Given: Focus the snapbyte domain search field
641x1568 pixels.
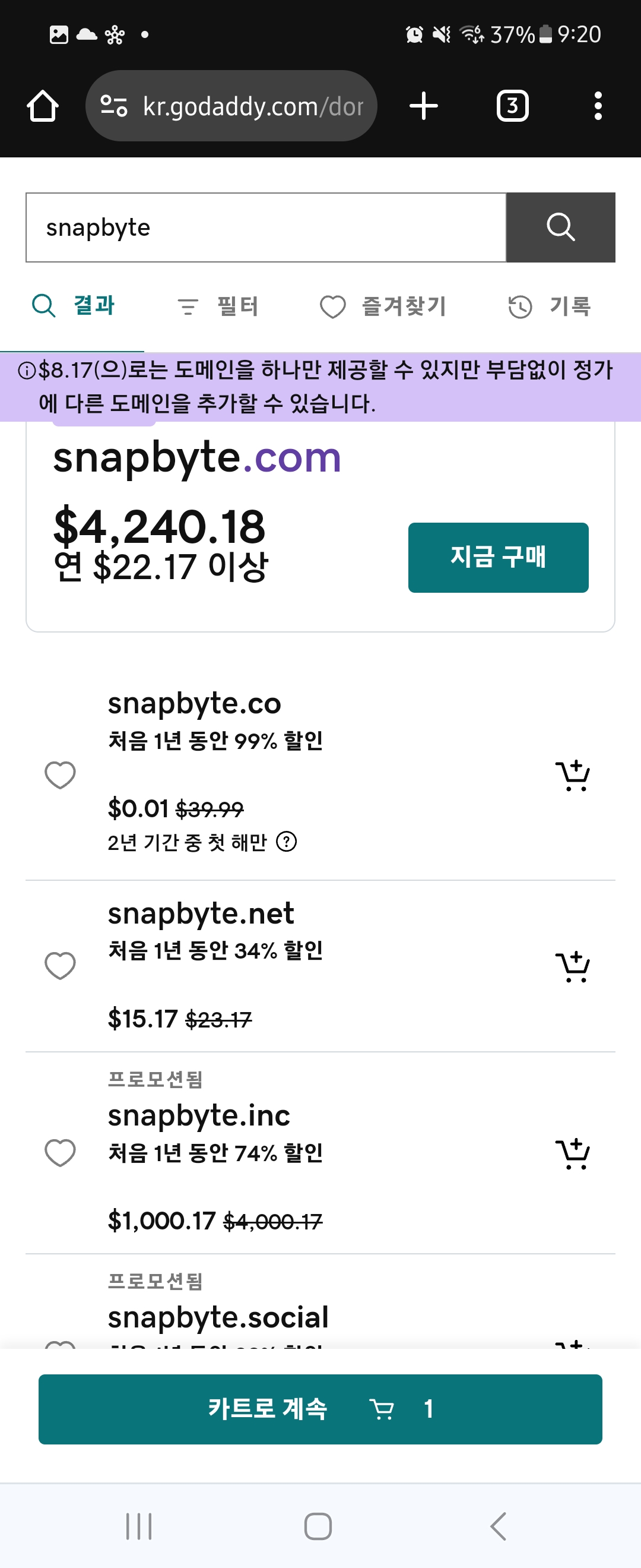Looking at the screenshot, I should coord(266,227).
